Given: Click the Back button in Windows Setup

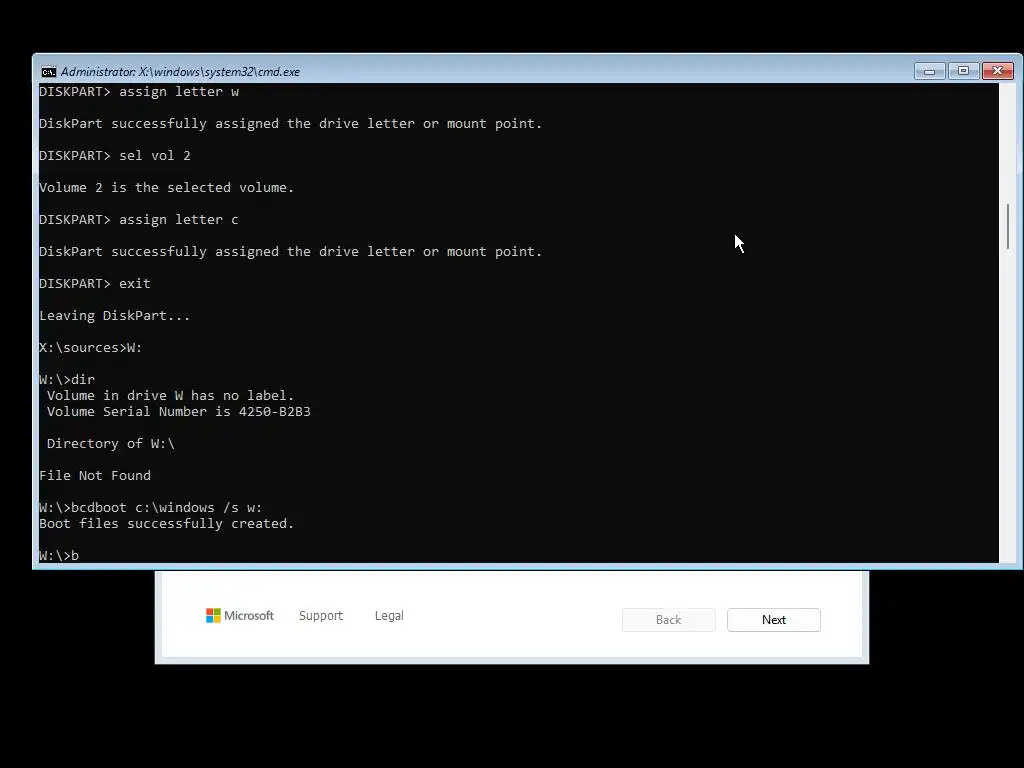Looking at the screenshot, I should (x=669, y=620).
